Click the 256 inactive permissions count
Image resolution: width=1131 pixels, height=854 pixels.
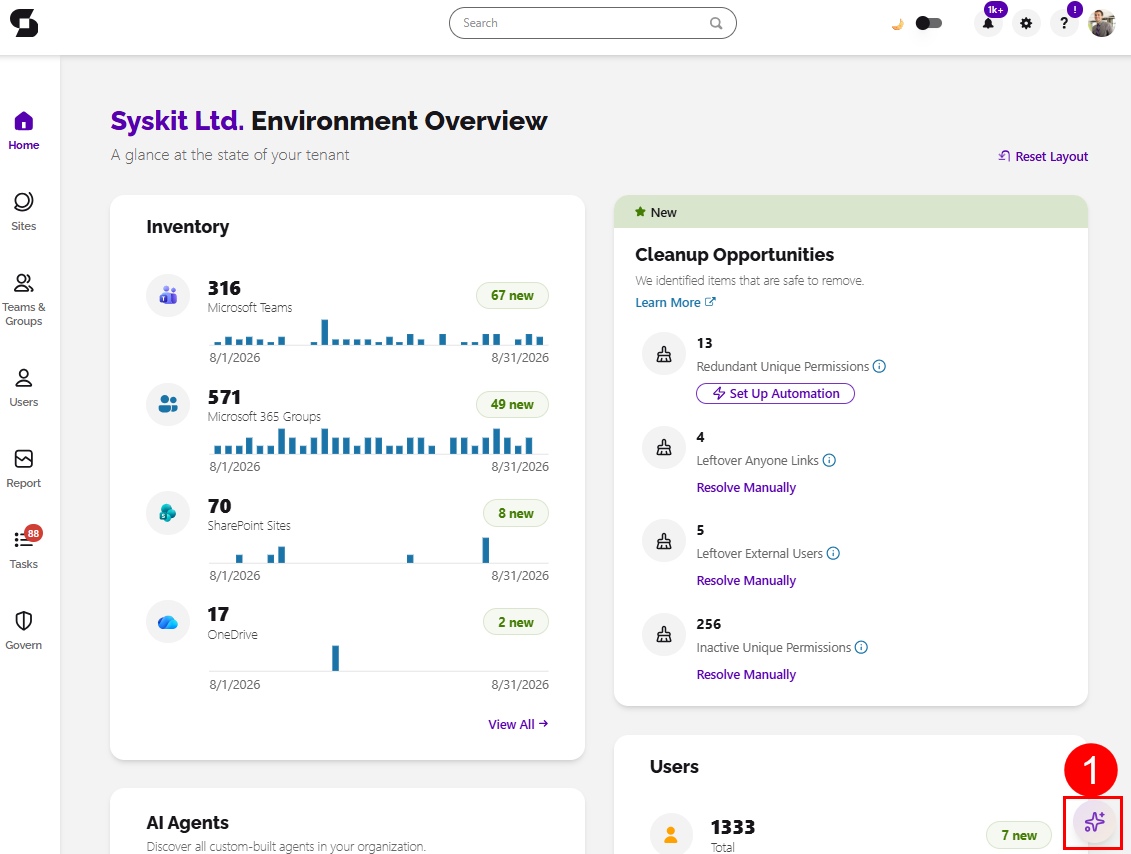click(x=708, y=624)
